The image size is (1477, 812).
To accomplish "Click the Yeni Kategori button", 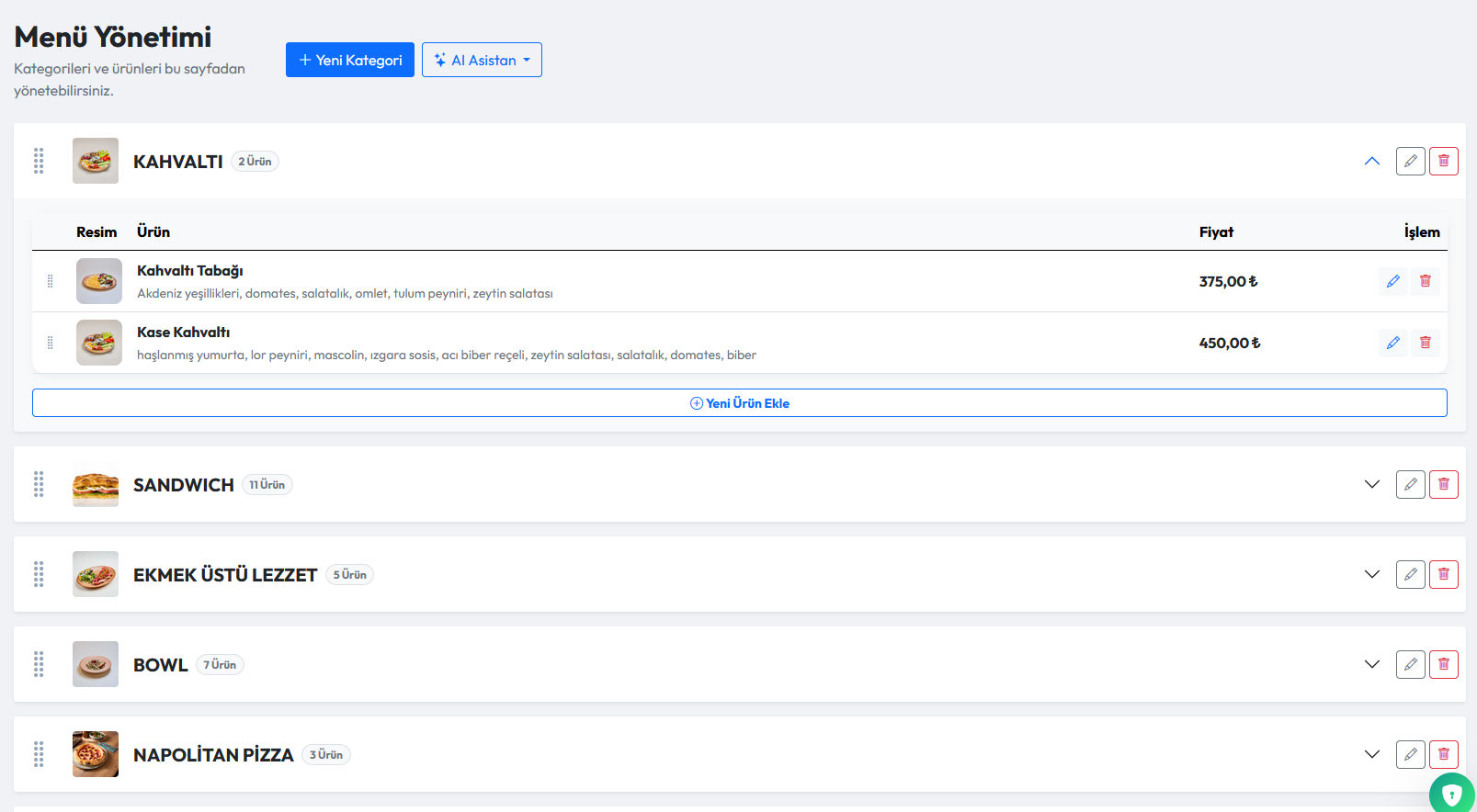I will click(349, 60).
